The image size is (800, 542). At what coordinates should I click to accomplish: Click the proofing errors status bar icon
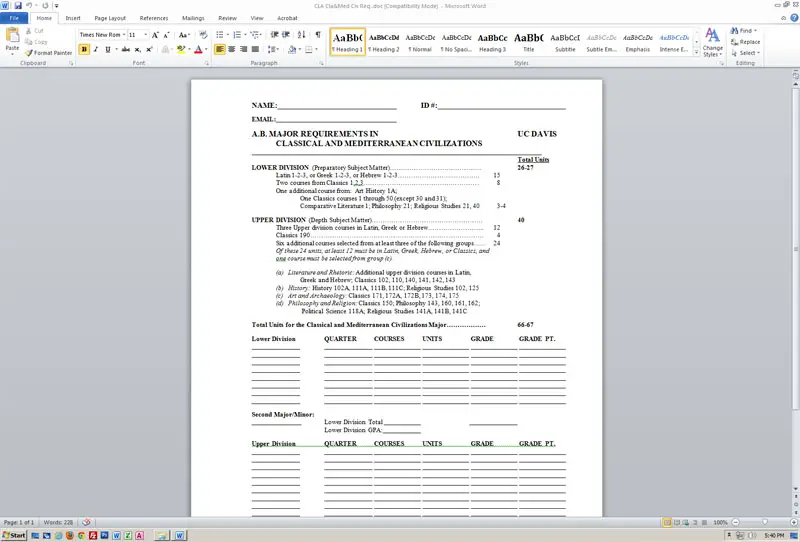pyautogui.click(x=86, y=522)
